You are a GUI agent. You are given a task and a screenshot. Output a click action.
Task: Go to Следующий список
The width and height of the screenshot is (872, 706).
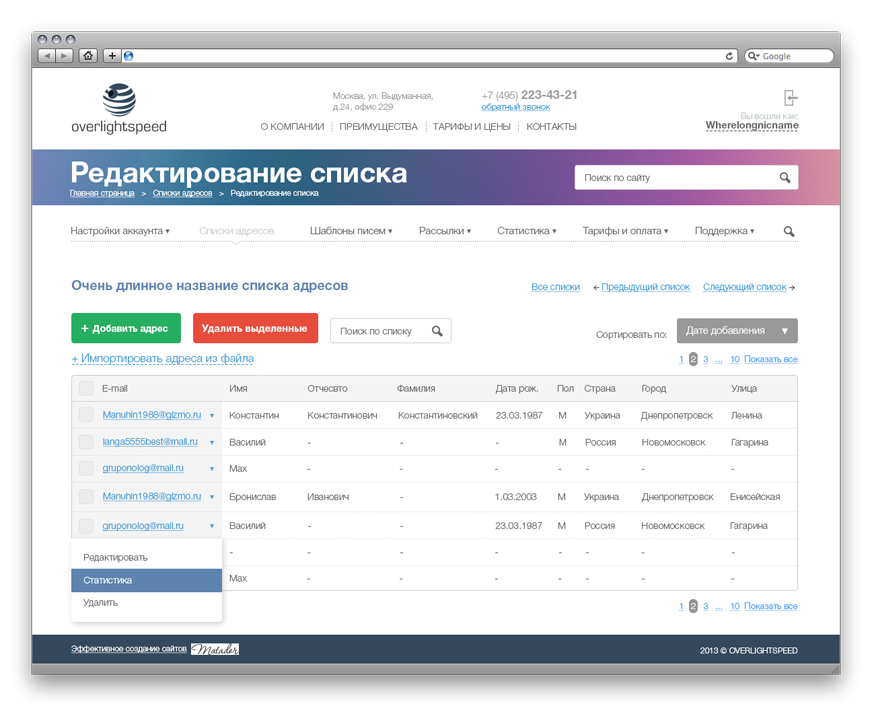click(x=745, y=287)
